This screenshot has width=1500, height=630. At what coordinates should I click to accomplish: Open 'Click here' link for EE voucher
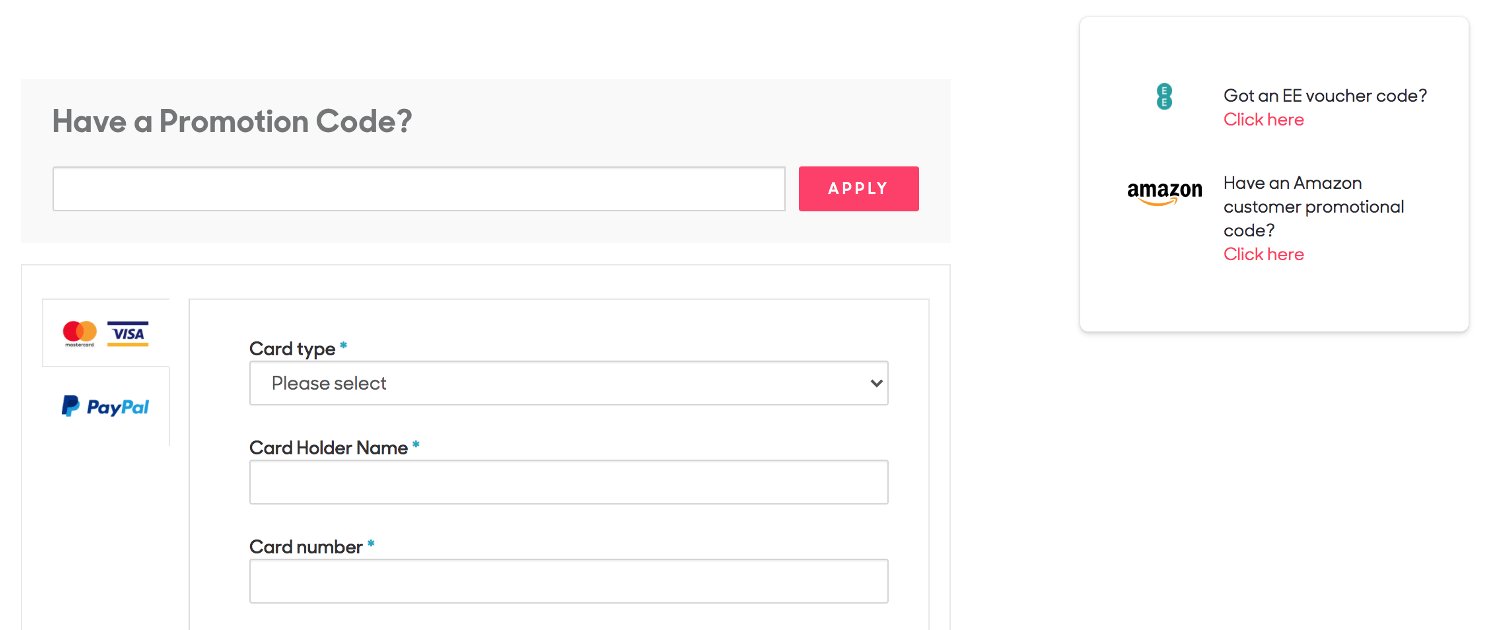pos(1264,119)
